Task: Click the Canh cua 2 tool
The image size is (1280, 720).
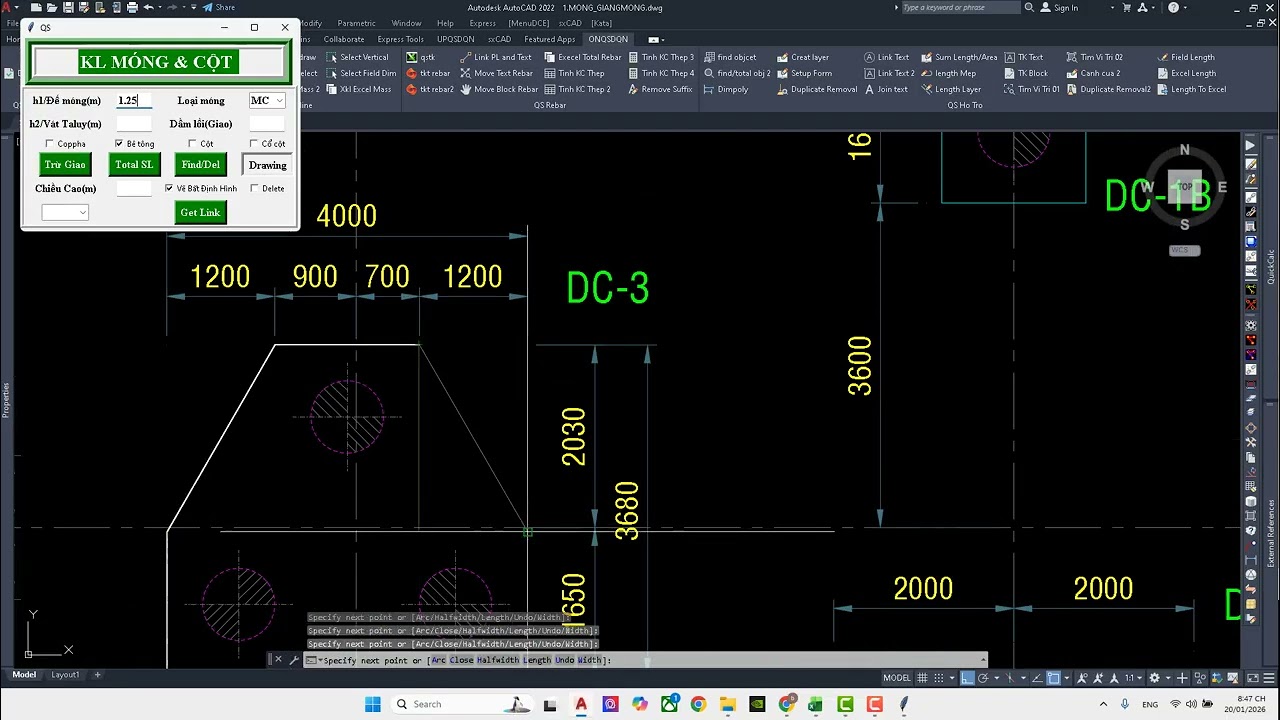Action: coord(1092,73)
